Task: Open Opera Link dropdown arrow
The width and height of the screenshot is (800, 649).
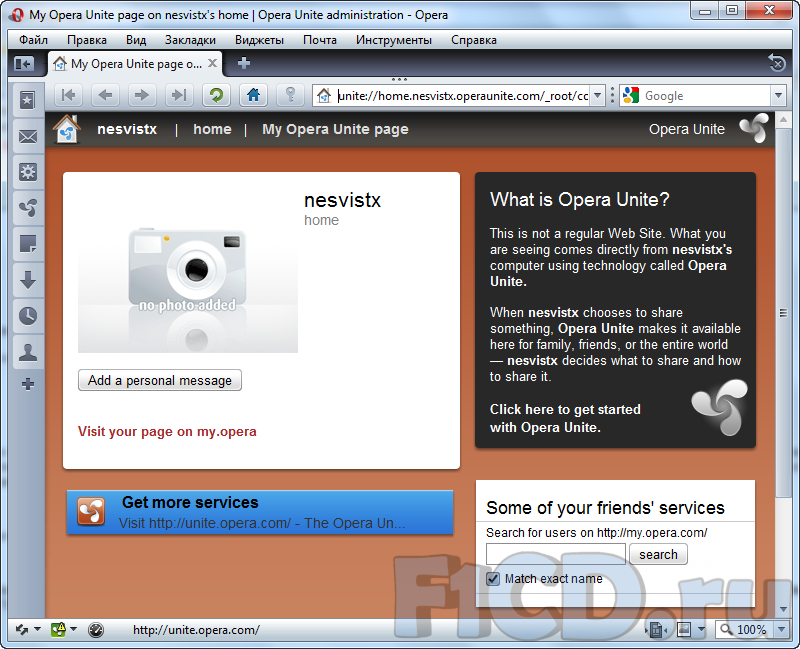Action: 37,630
